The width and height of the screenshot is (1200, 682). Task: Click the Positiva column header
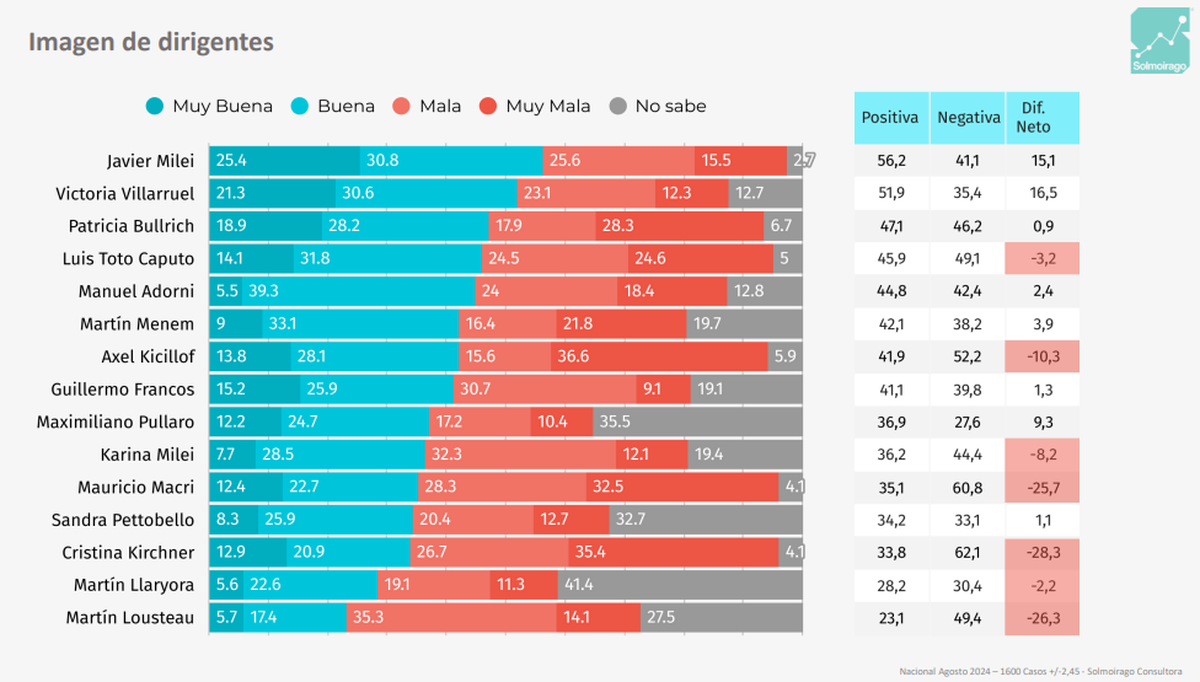tap(890, 118)
